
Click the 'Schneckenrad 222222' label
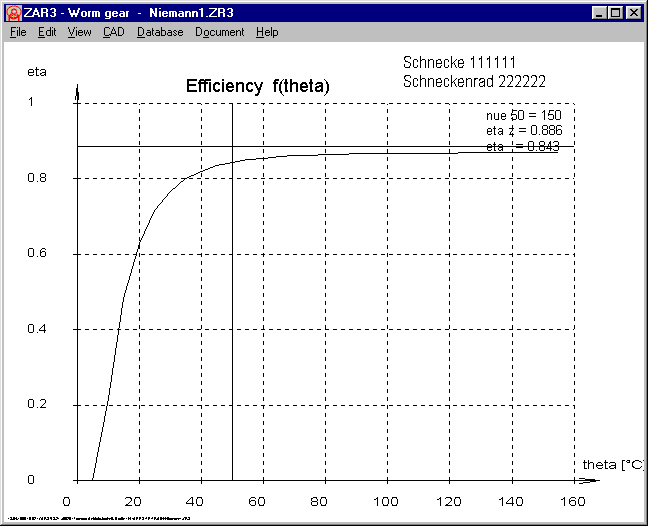tap(473, 81)
